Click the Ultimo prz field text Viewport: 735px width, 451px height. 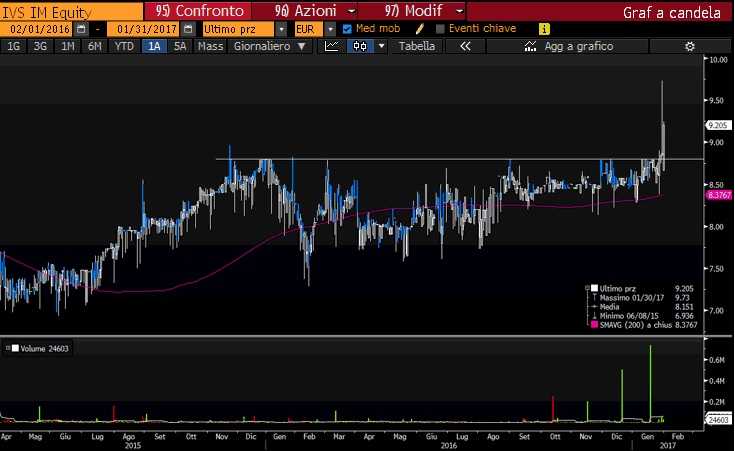point(230,29)
